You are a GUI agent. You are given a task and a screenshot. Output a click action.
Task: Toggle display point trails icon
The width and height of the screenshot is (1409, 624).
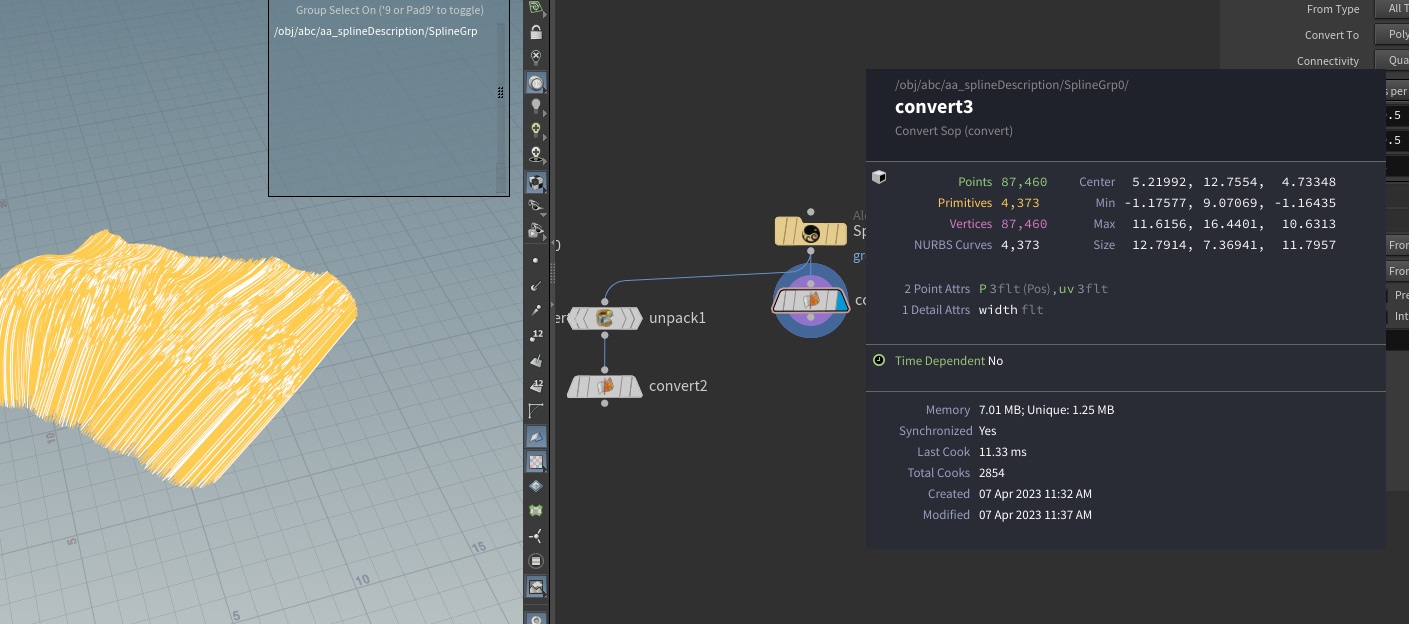tap(536, 311)
